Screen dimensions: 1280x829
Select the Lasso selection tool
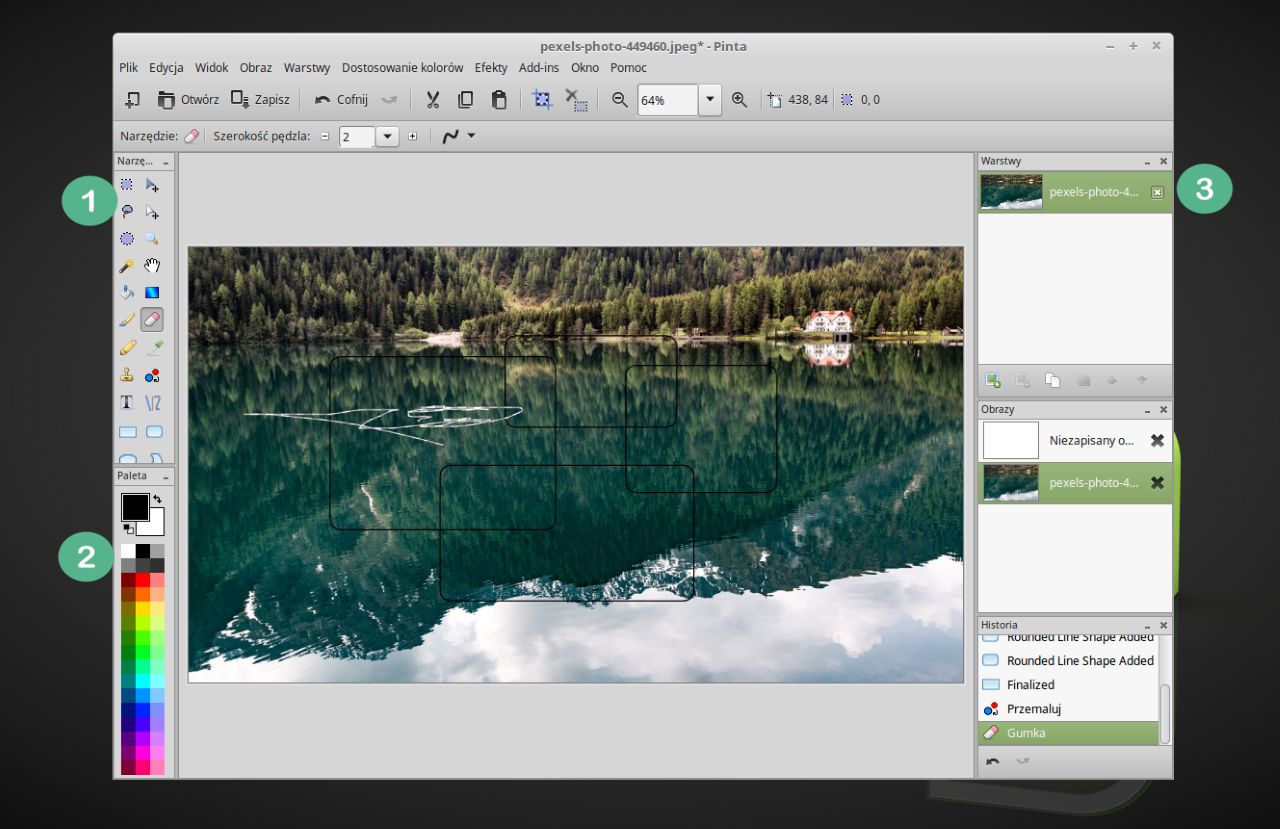tap(127, 212)
